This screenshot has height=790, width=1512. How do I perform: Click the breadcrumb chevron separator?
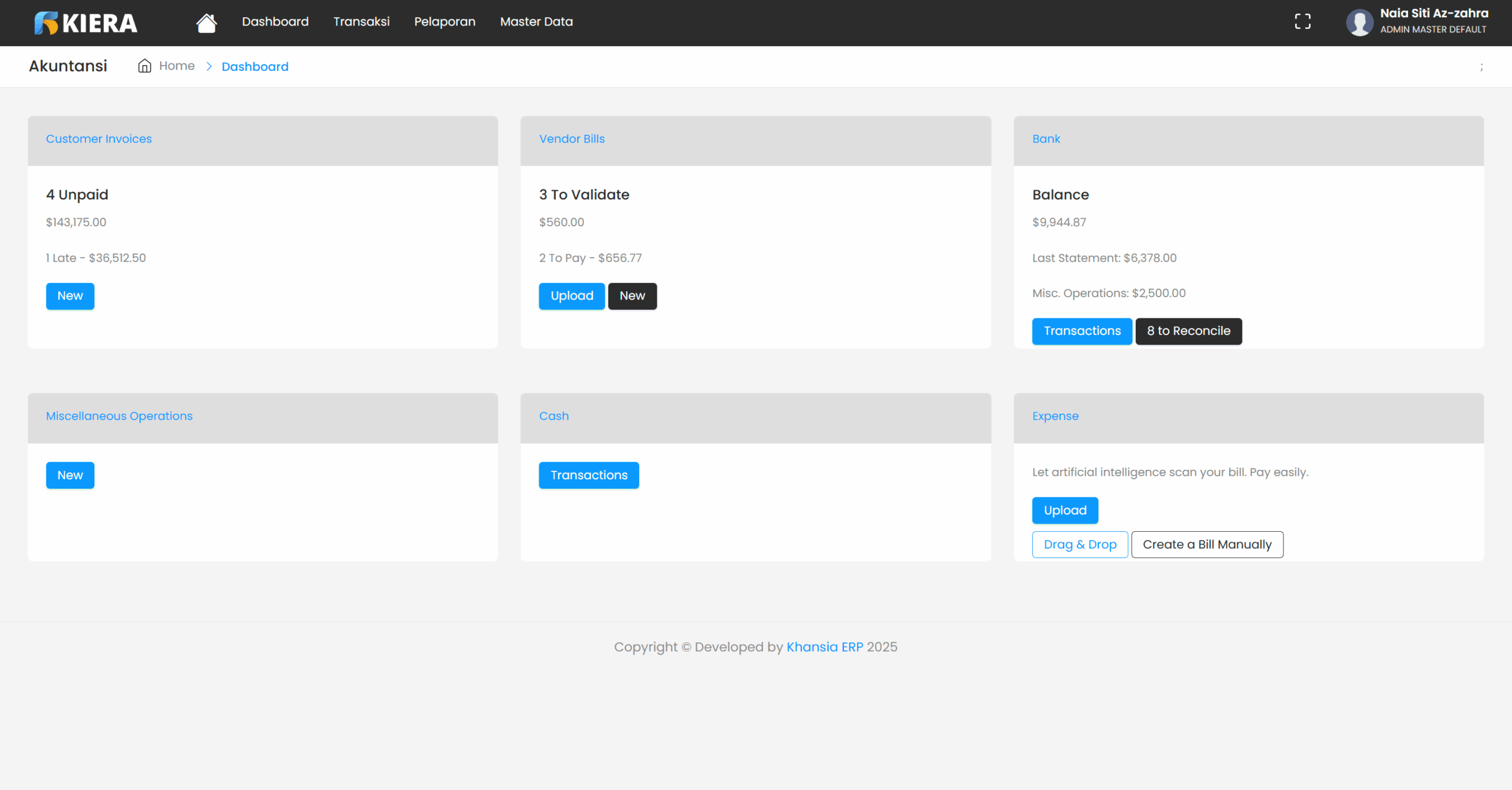[x=208, y=66]
